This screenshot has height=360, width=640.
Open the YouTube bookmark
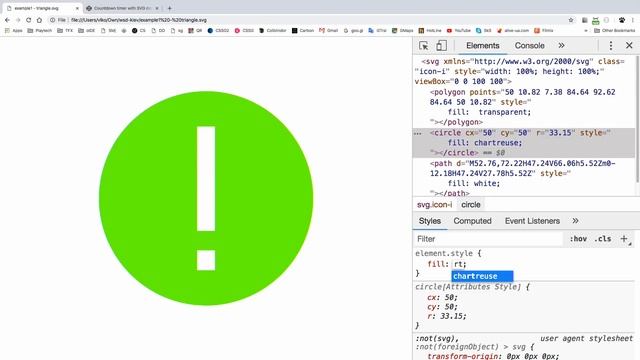[x=459, y=31]
